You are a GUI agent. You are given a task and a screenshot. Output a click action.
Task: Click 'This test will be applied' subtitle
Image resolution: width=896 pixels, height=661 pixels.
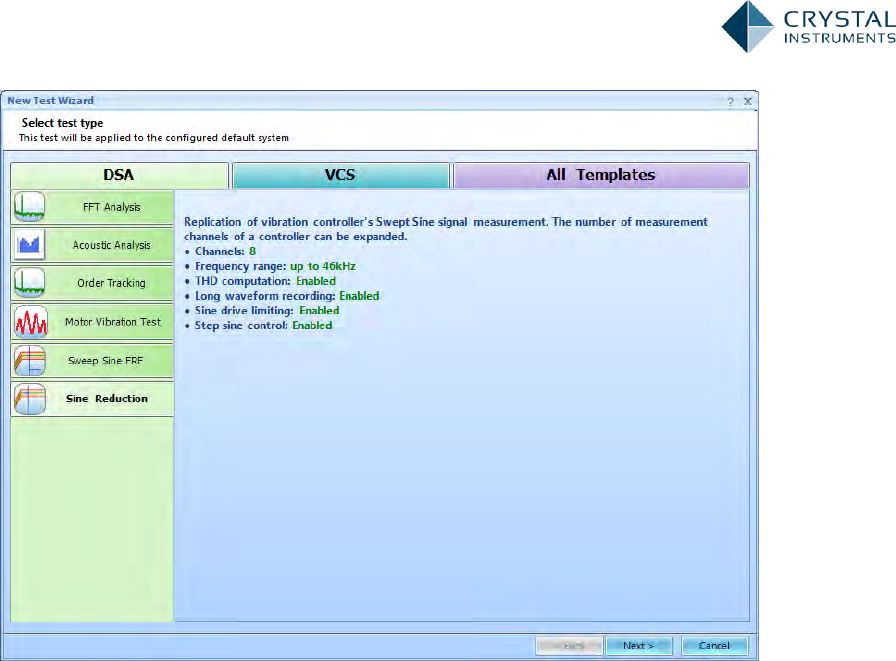[x=154, y=138]
